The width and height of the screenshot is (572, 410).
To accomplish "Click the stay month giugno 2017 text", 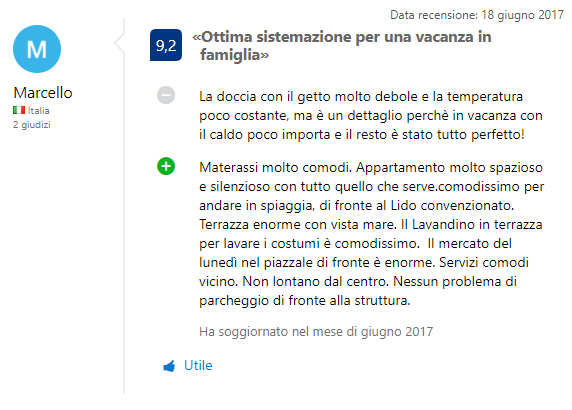I will [397, 332].
